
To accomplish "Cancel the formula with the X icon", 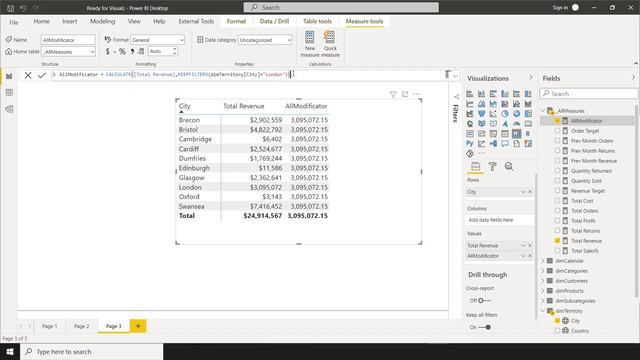I will (x=28, y=75).
